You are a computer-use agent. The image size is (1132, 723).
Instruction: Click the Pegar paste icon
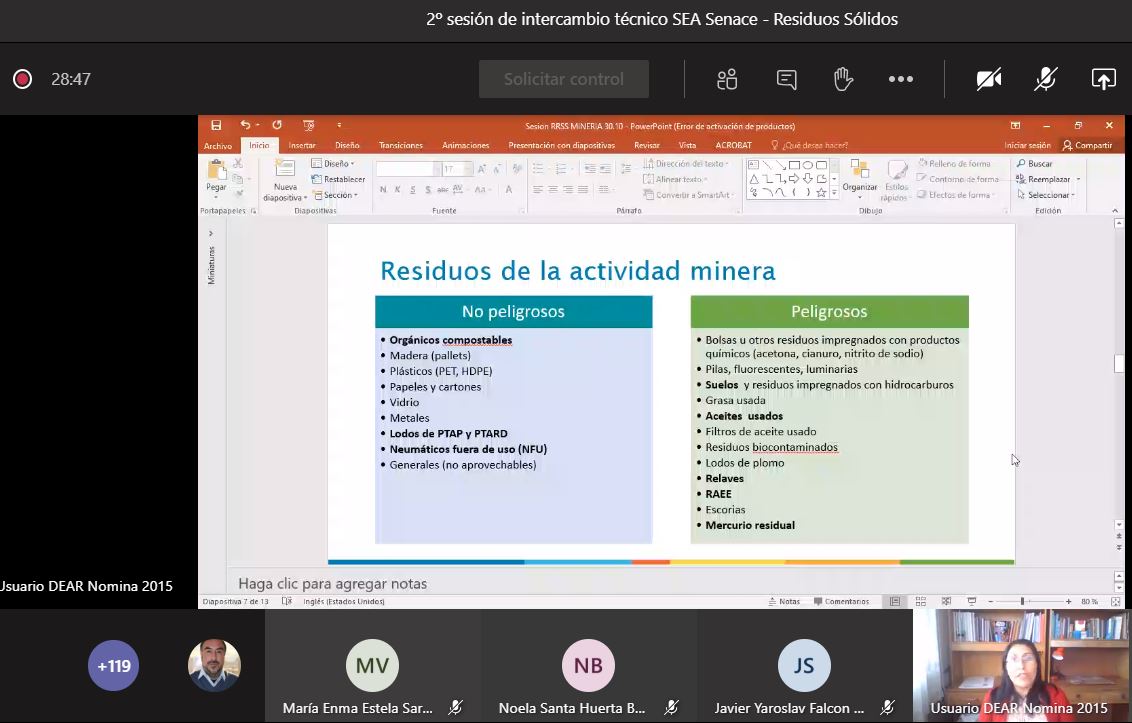(216, 175)
